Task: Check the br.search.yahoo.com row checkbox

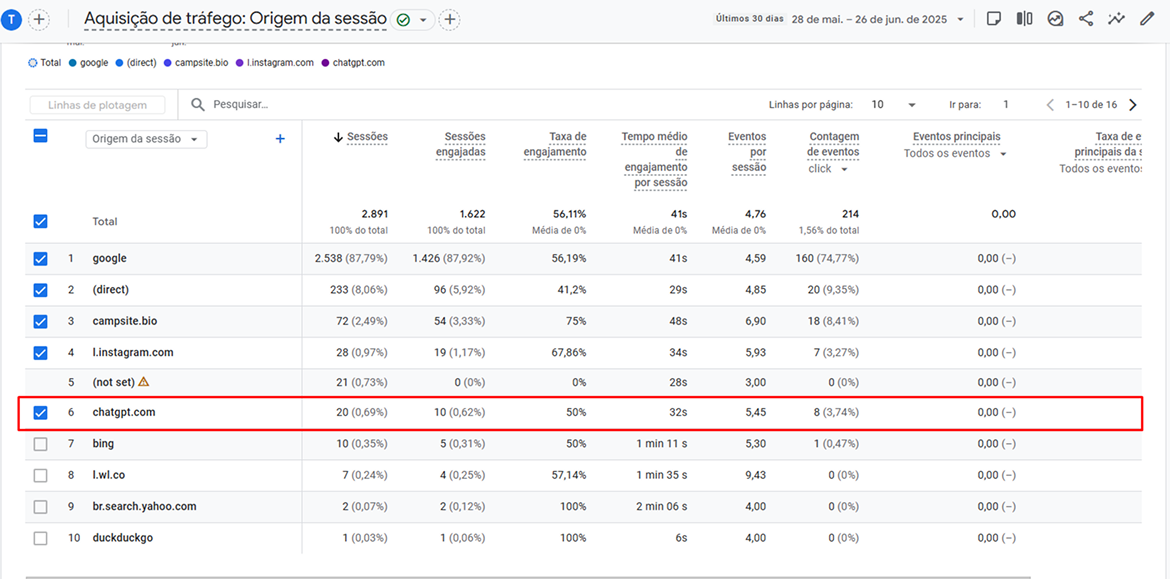Action: coord(41,507)
